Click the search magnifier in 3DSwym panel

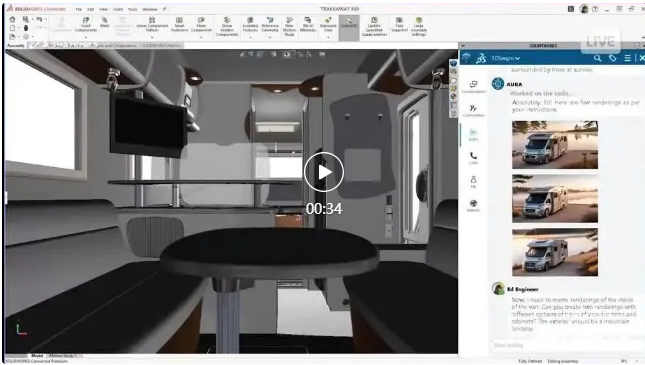[x=597, y=58]
